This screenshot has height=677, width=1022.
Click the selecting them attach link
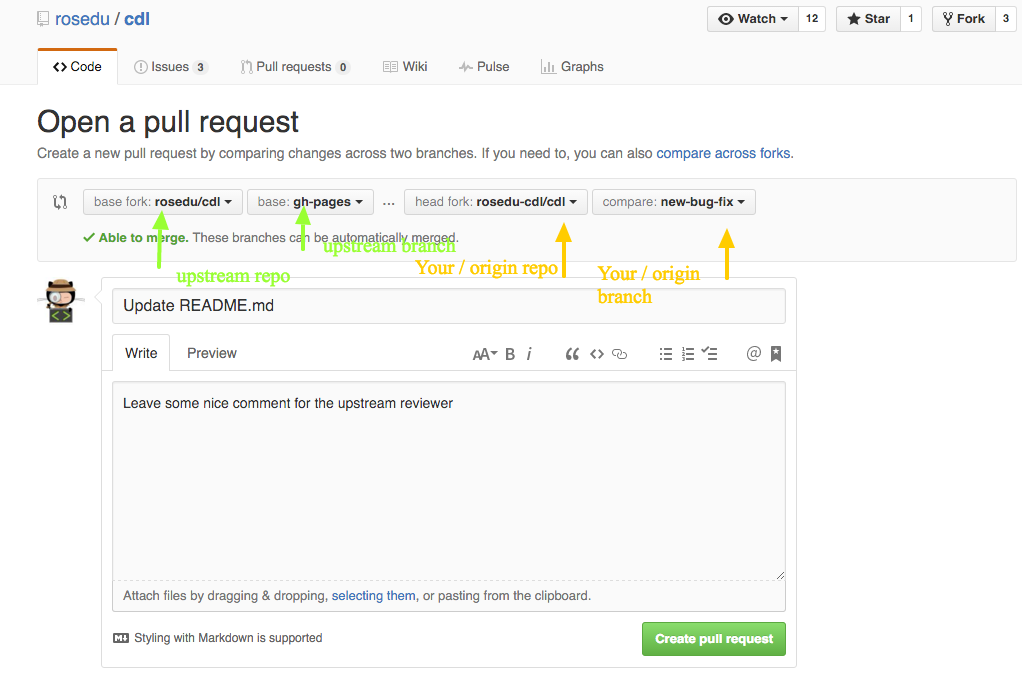tap(373, 596)
